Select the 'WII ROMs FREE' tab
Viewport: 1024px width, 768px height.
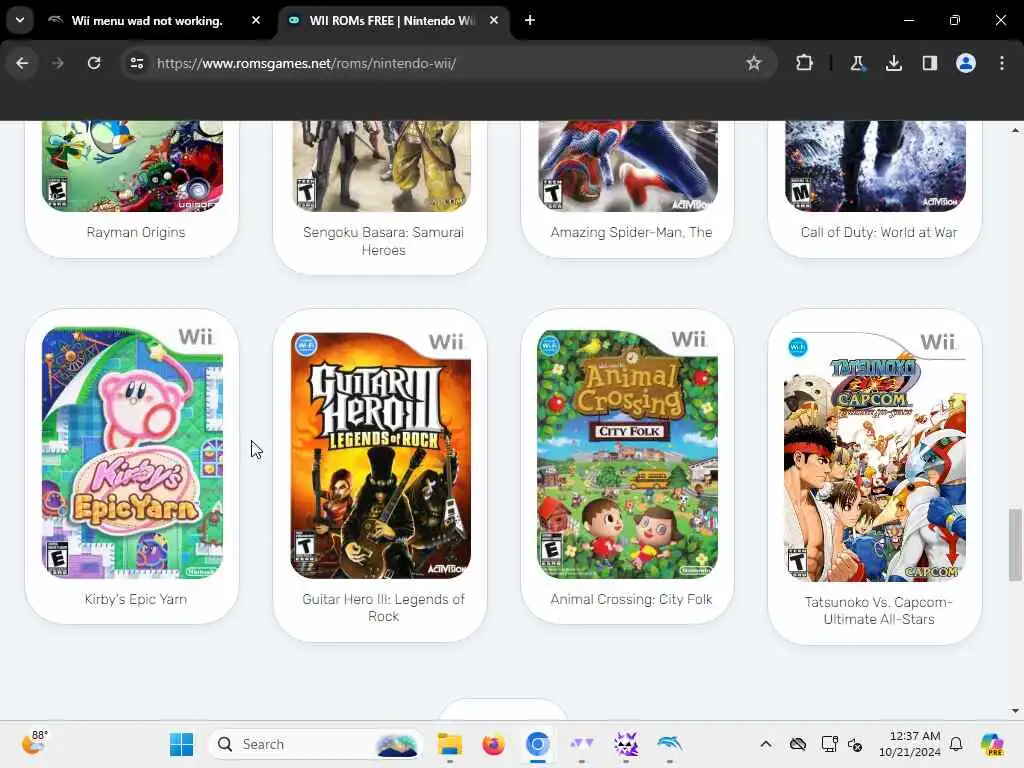click(392, 21)
